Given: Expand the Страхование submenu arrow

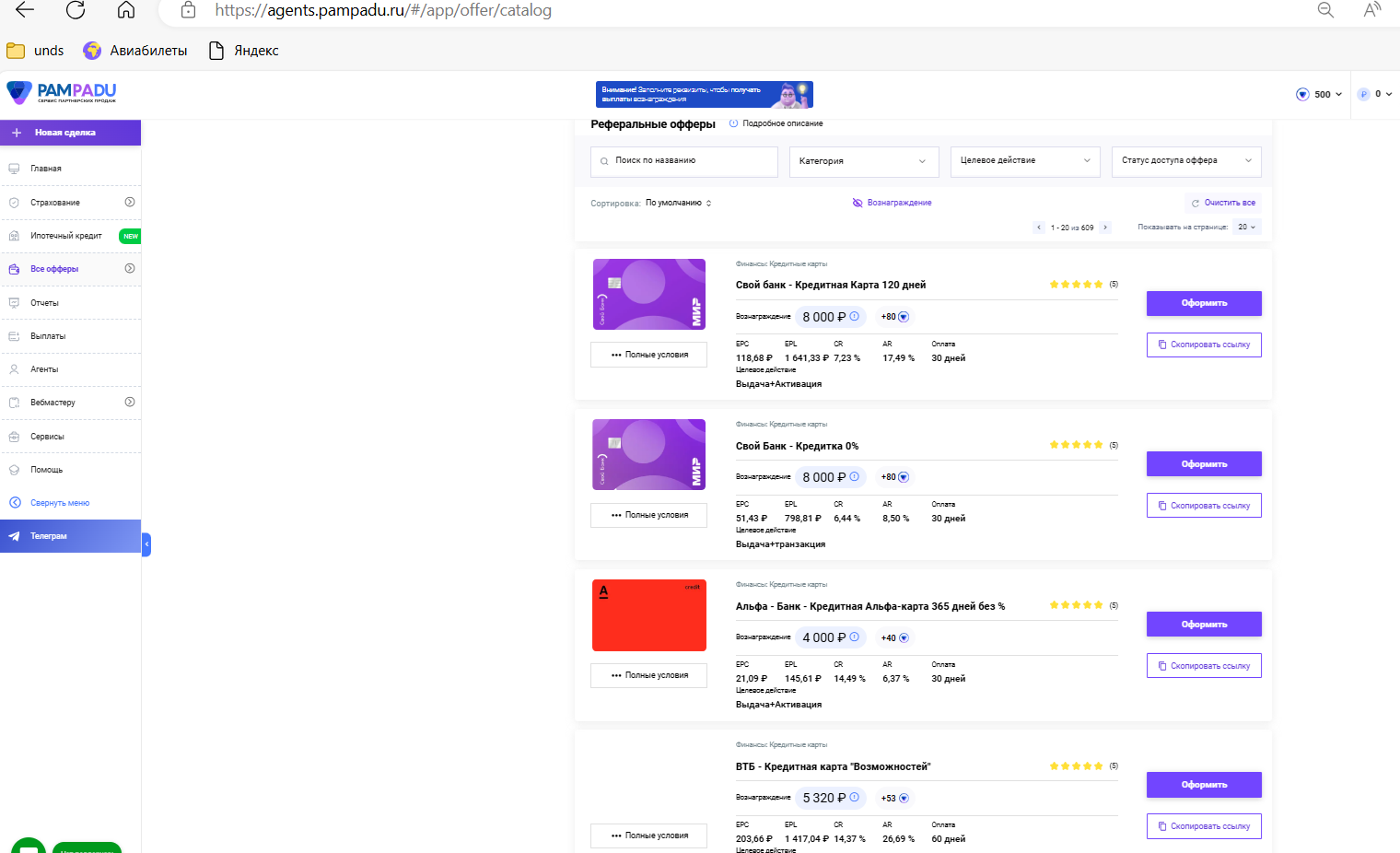Looking at the screenshot, I should (x=130, y=202).
